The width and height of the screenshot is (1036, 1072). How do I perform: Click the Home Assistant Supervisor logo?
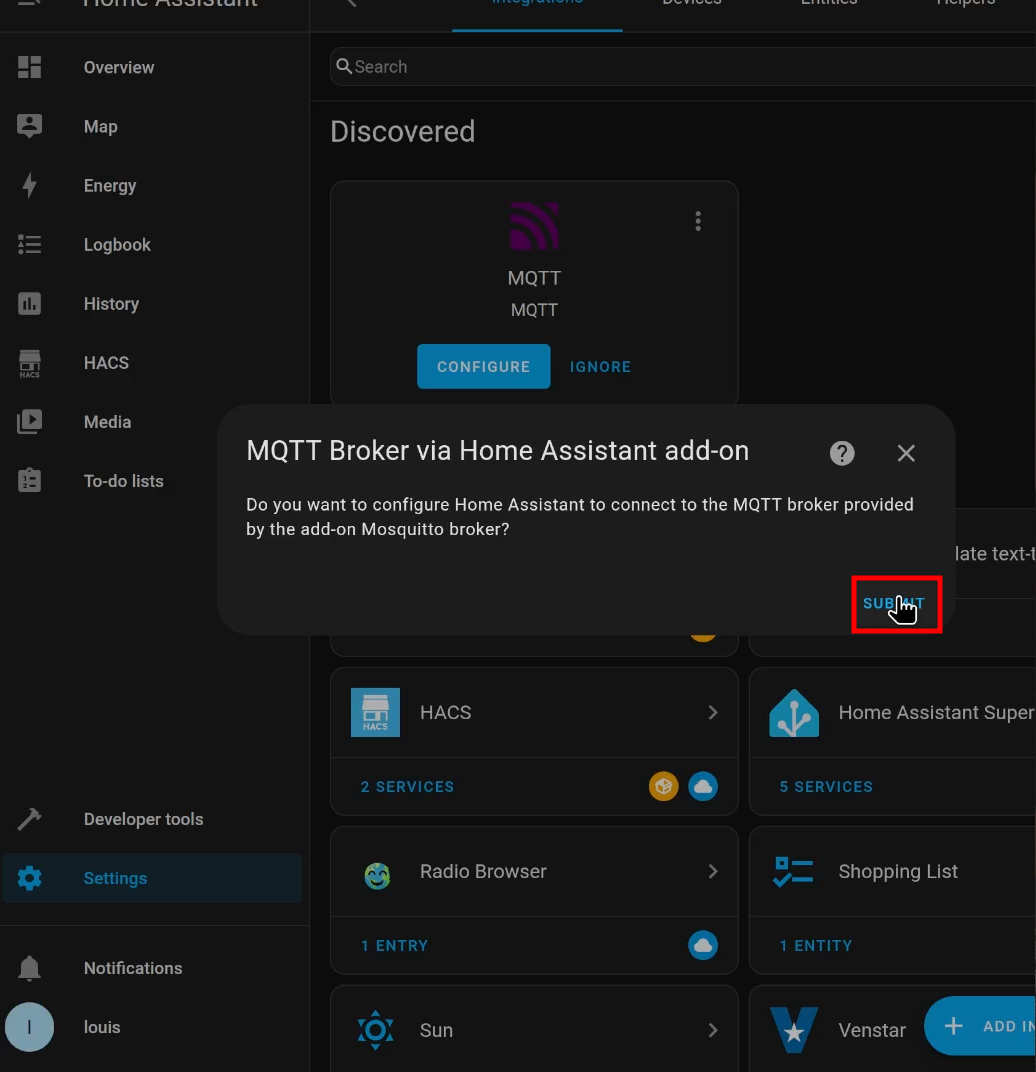(x=794, y=712)
